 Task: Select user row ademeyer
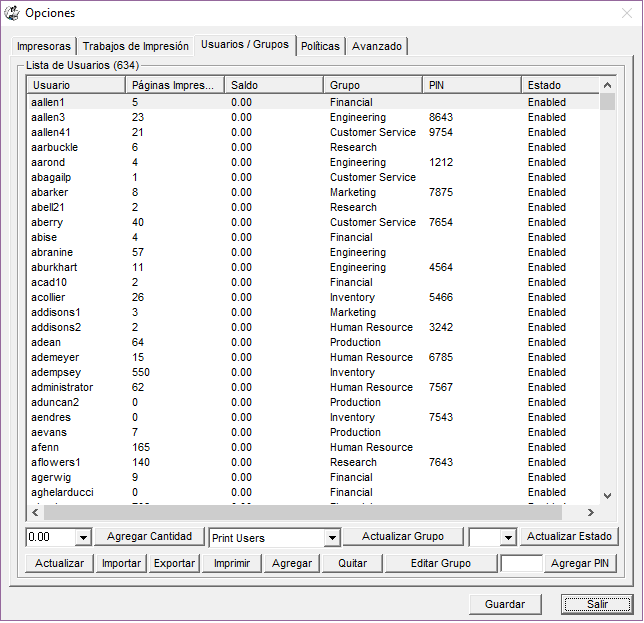[x=313, y=357]
